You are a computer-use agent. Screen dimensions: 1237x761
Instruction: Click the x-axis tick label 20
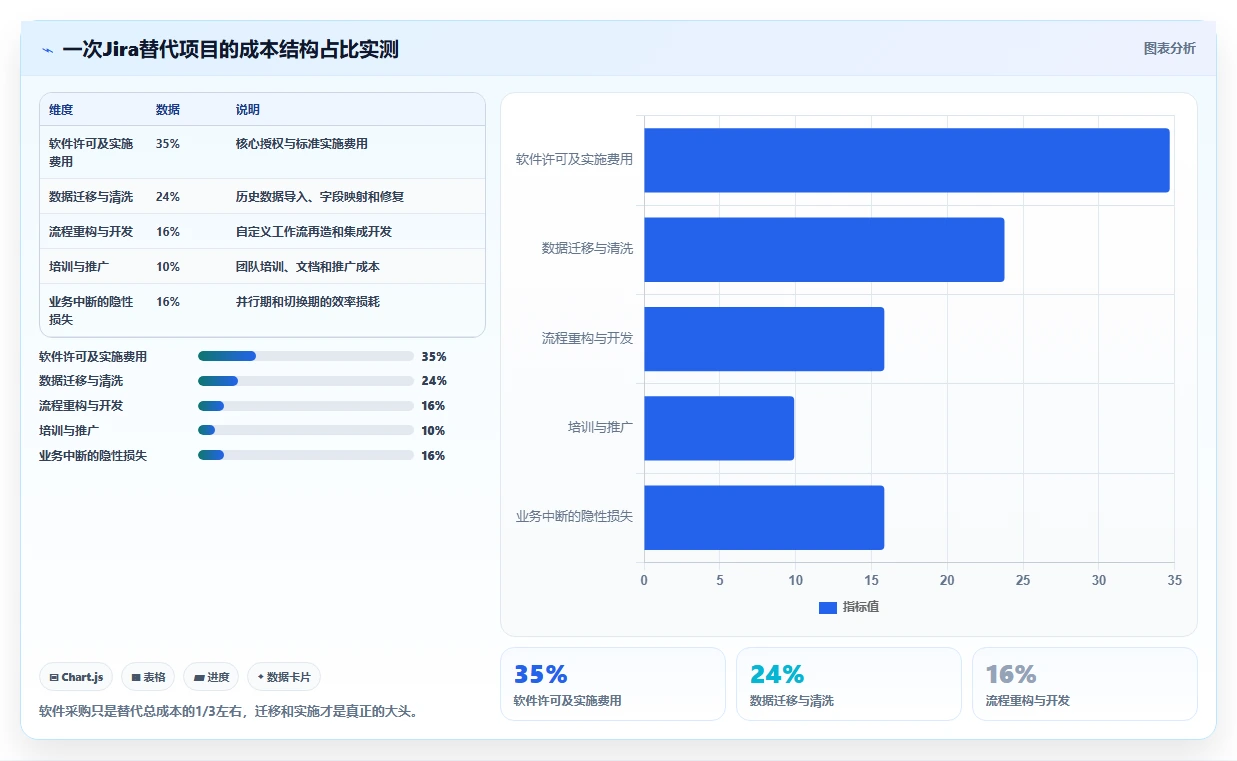(947, 580)
